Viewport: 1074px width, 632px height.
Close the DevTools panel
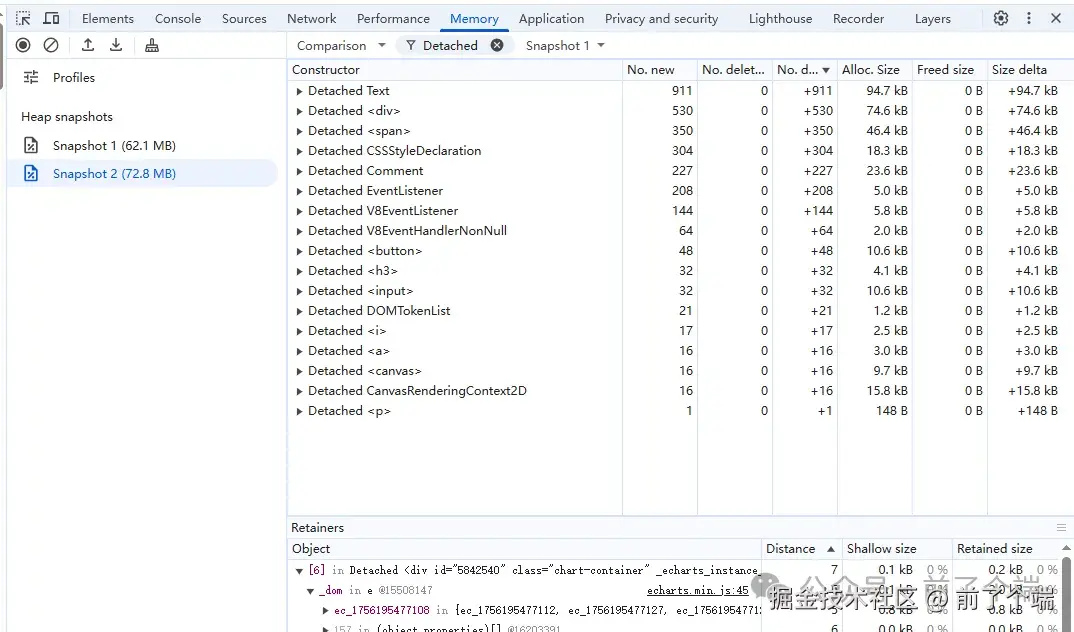[1056, 18]
